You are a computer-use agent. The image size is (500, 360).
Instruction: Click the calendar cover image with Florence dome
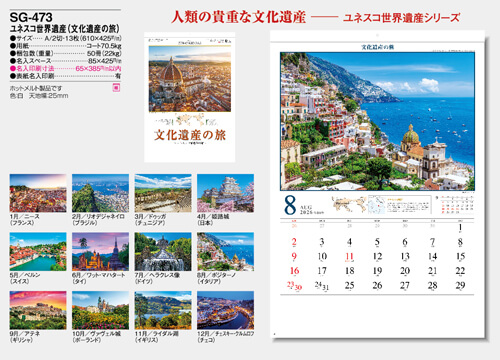pyautogui.click(x=190, y=79)
